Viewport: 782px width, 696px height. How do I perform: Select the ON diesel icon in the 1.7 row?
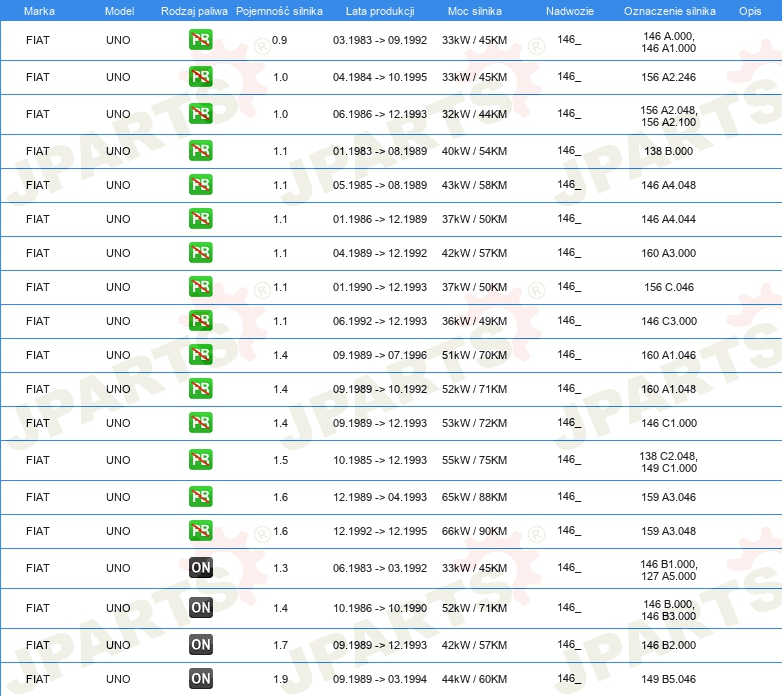(x=200, y=645)
